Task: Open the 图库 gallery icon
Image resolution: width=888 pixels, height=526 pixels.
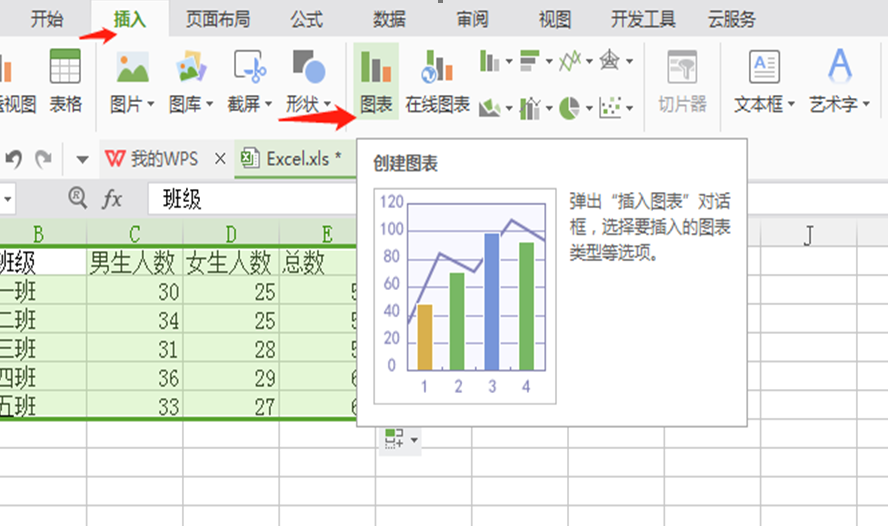Action: point(191,67)
